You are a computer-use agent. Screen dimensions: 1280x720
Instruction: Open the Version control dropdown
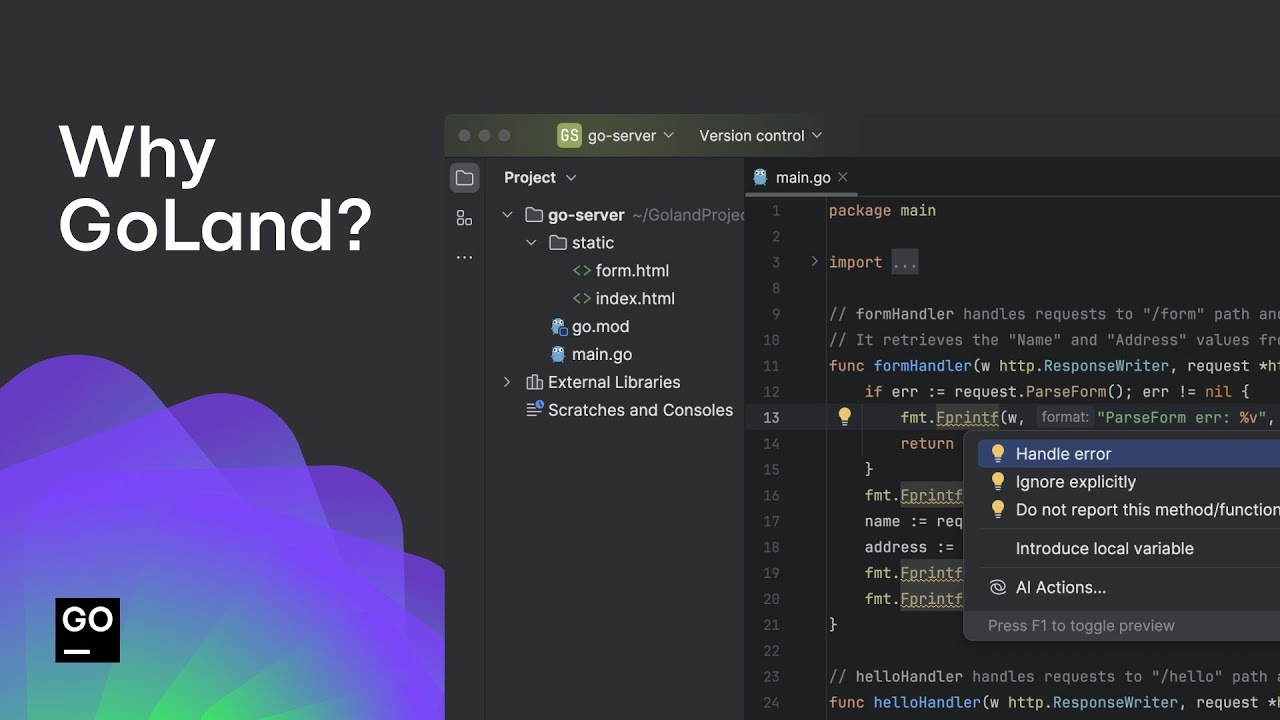pos(760,136)
